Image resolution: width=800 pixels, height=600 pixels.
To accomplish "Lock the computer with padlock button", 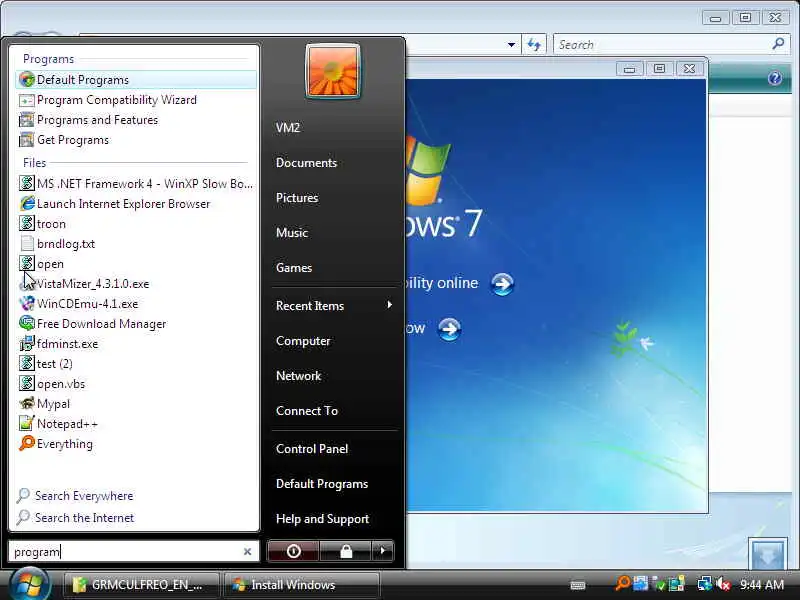I will pos(346,551).
